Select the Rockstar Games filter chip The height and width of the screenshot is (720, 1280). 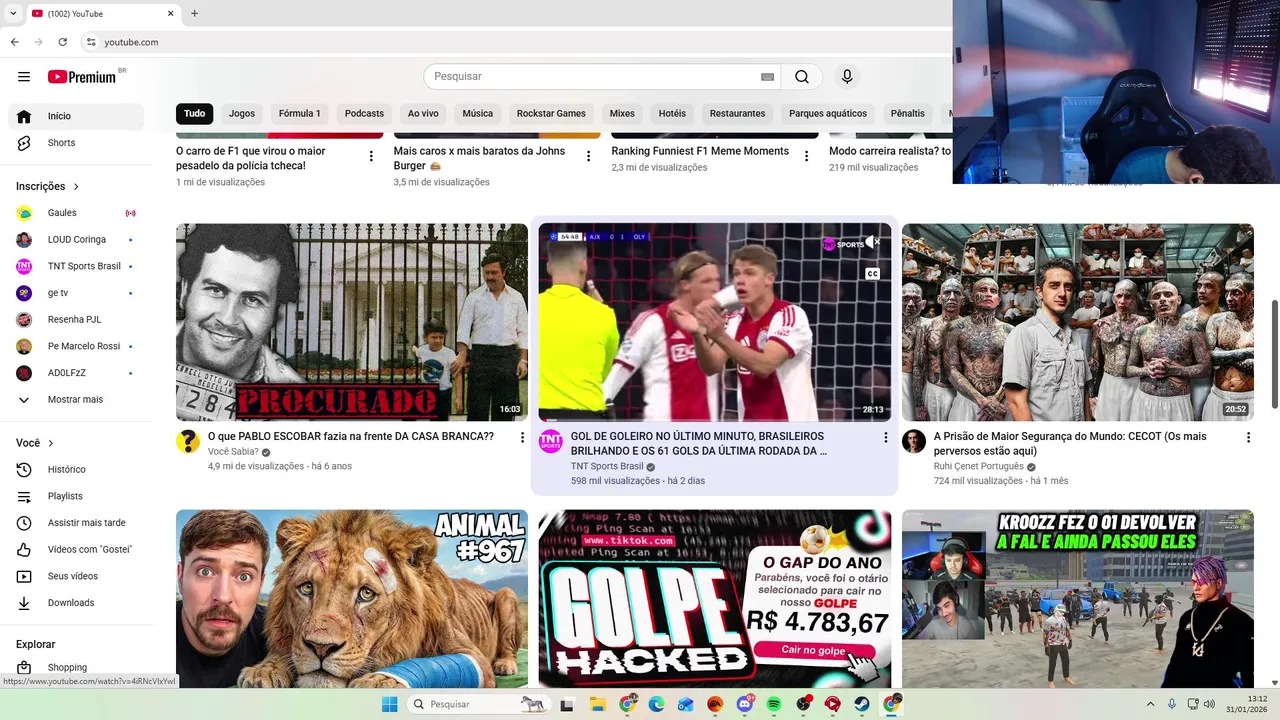tap(551, 113)
